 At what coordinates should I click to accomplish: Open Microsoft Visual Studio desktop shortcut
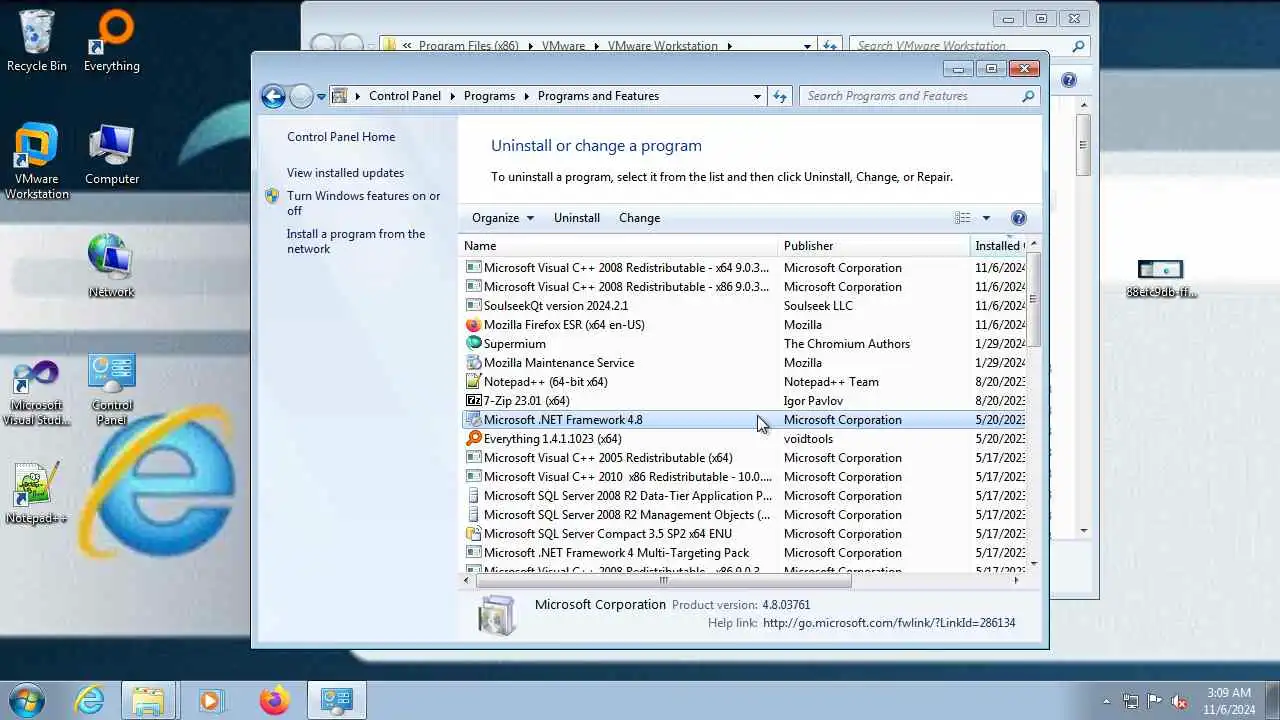click(37, 393)
